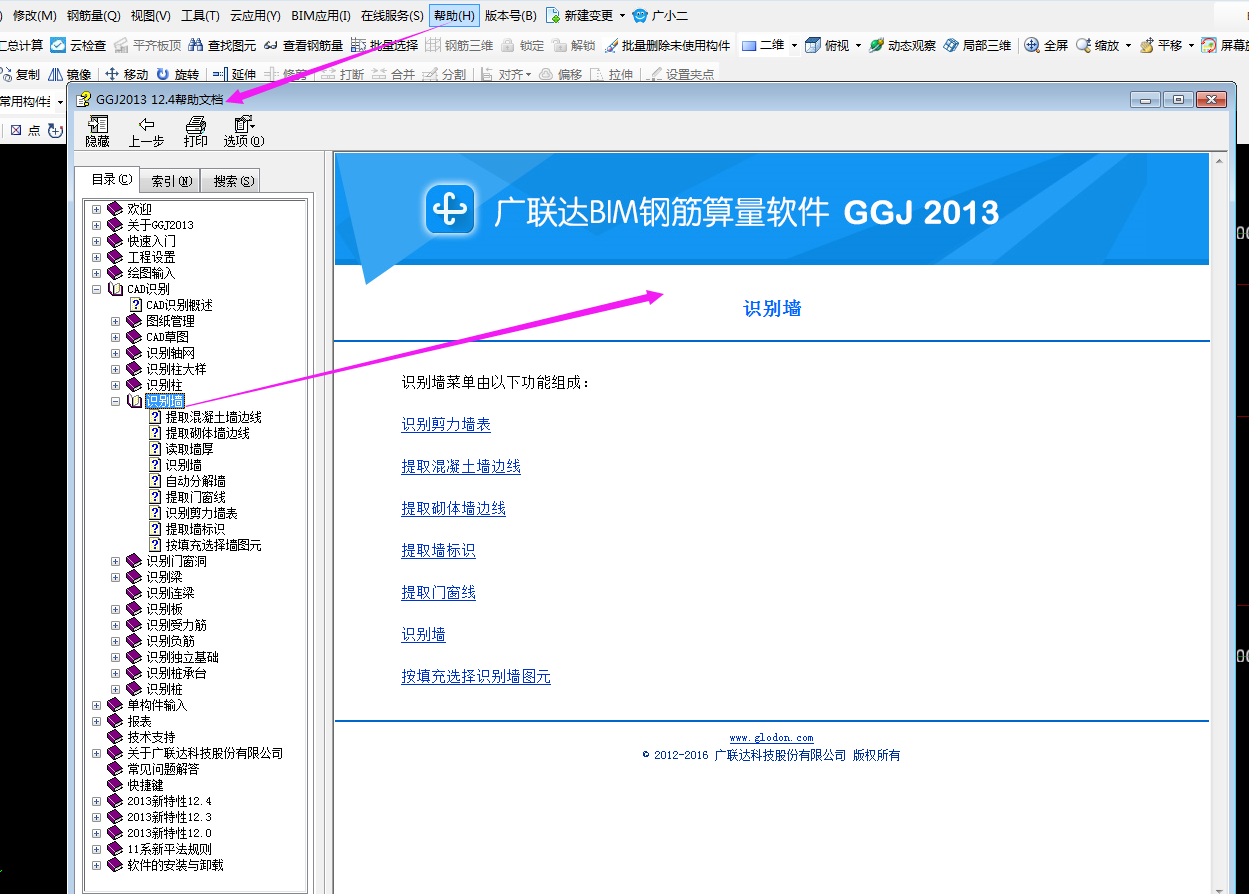The width and height of the screenshot is (1249, 894).
Task: Click the 上一步 back arrow icon
Action: pyautogui.click(x=146, y=124)
